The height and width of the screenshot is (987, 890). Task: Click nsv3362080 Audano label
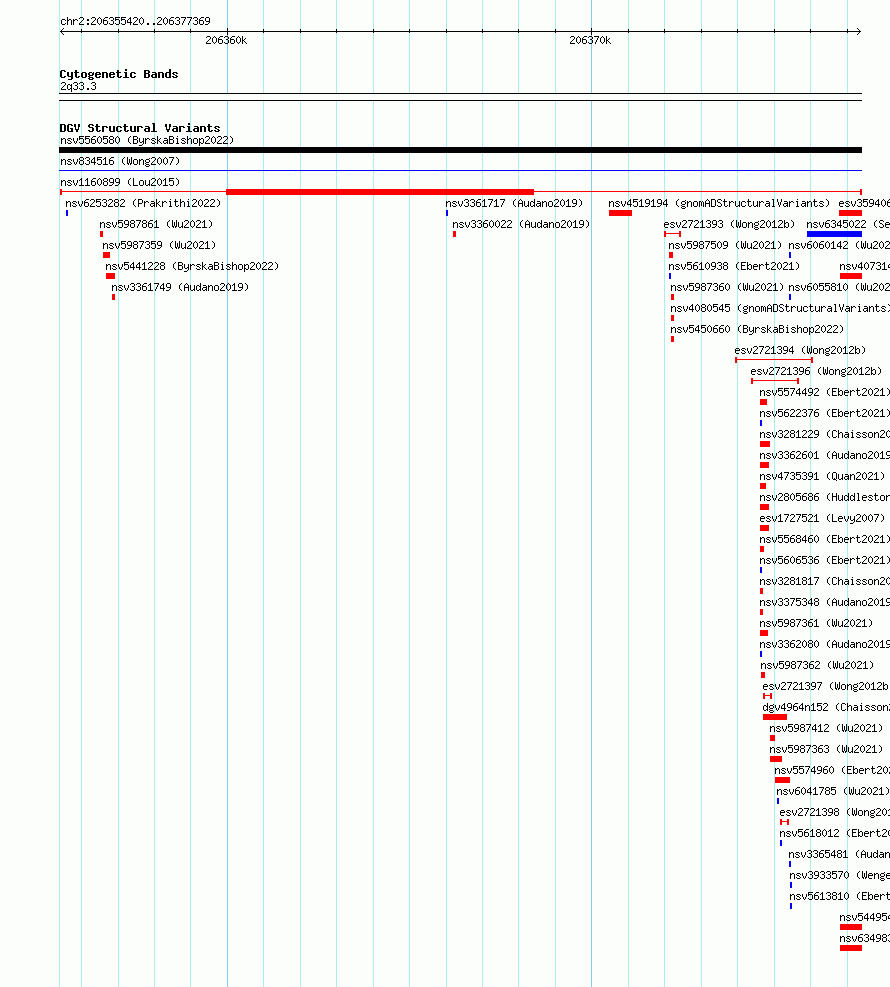[x=825, y=644]
